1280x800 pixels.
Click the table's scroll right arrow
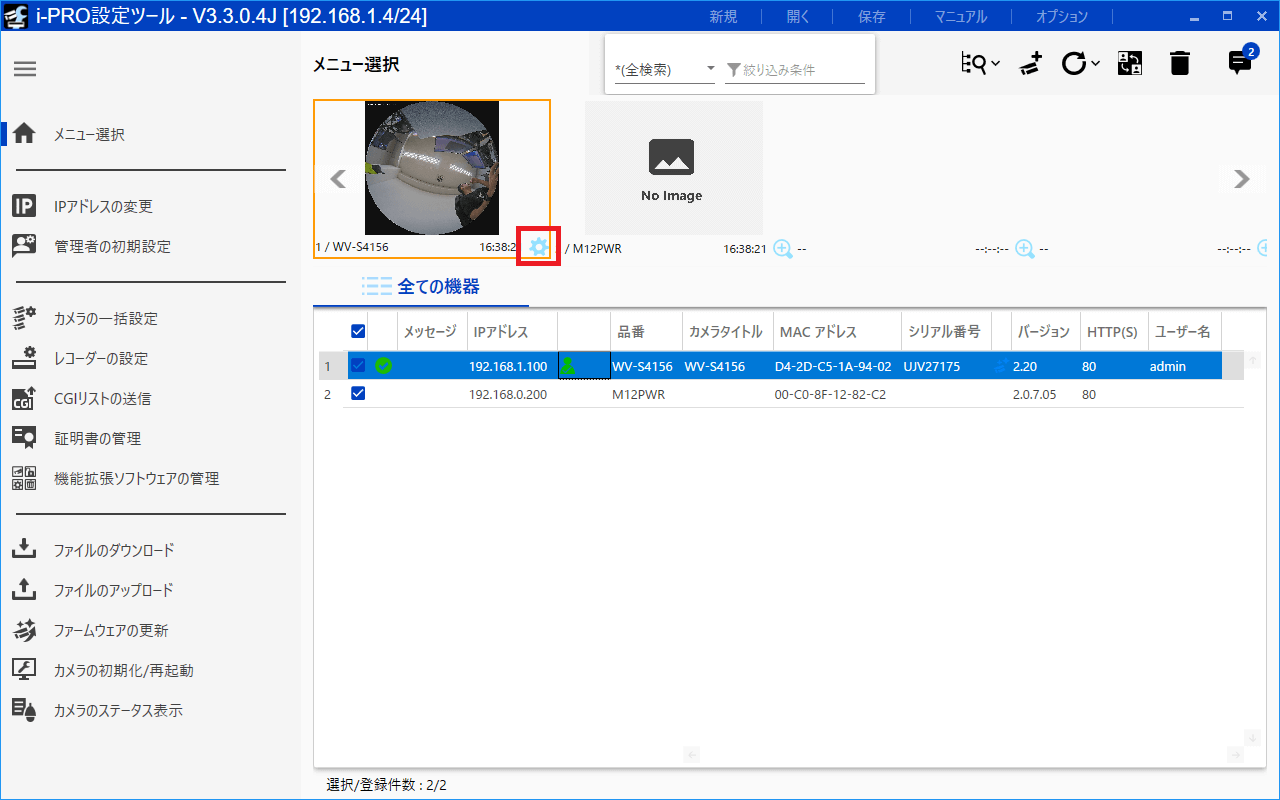[1236, 754]
